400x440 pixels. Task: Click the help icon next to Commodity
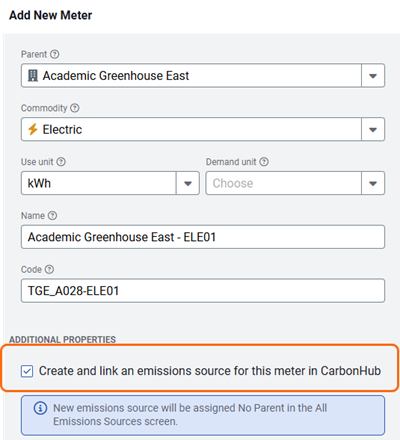(75, 108)
